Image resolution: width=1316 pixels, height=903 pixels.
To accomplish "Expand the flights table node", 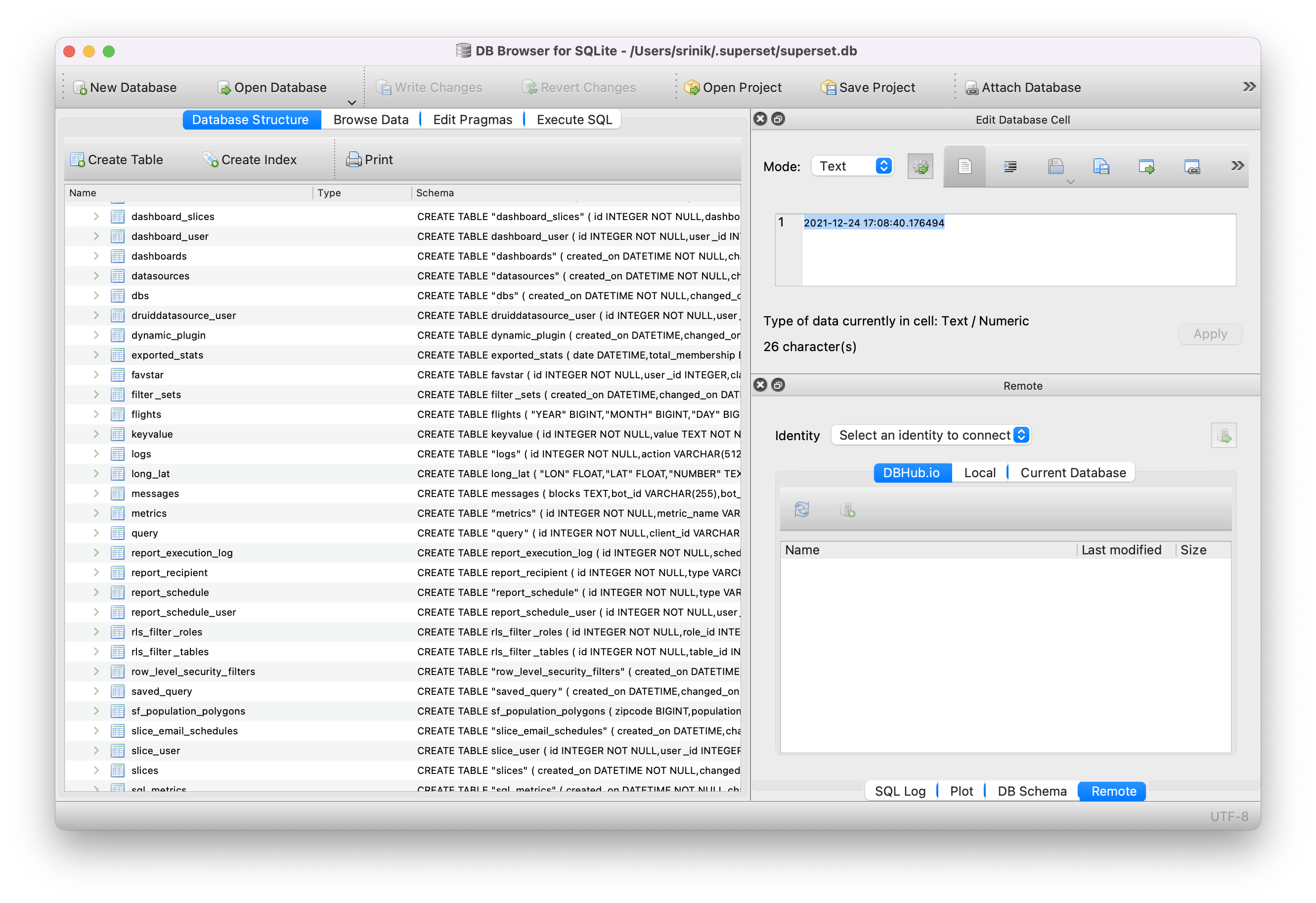I will (x=96, y=414).
